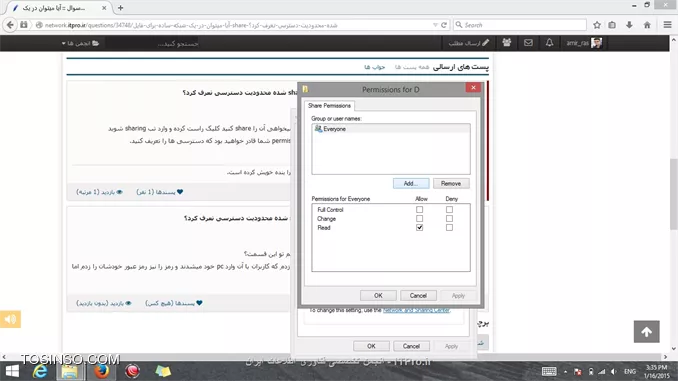This screenshot has width=678, height=381.
Task: Click the ENG language indicator
Action: click(630, 371)
